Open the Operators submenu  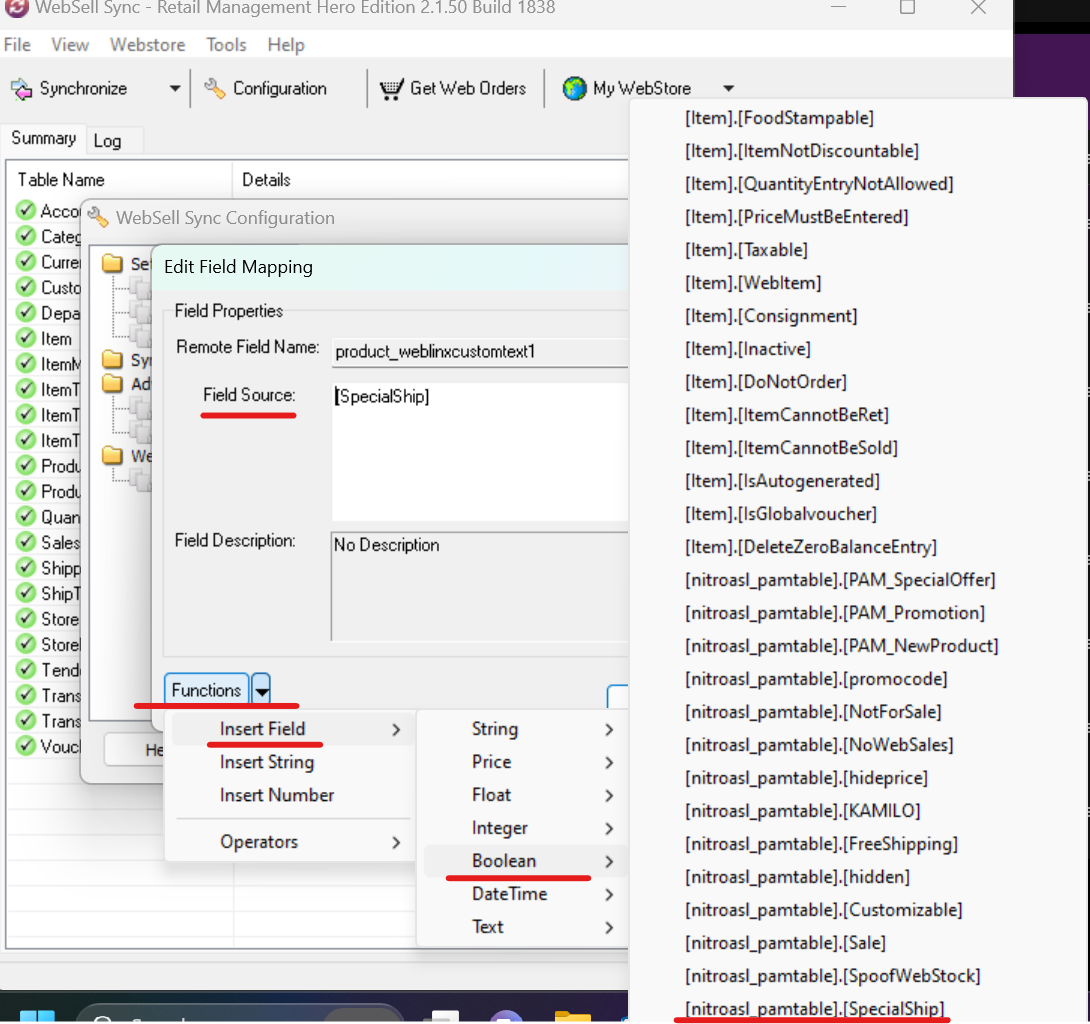point(292,842)
